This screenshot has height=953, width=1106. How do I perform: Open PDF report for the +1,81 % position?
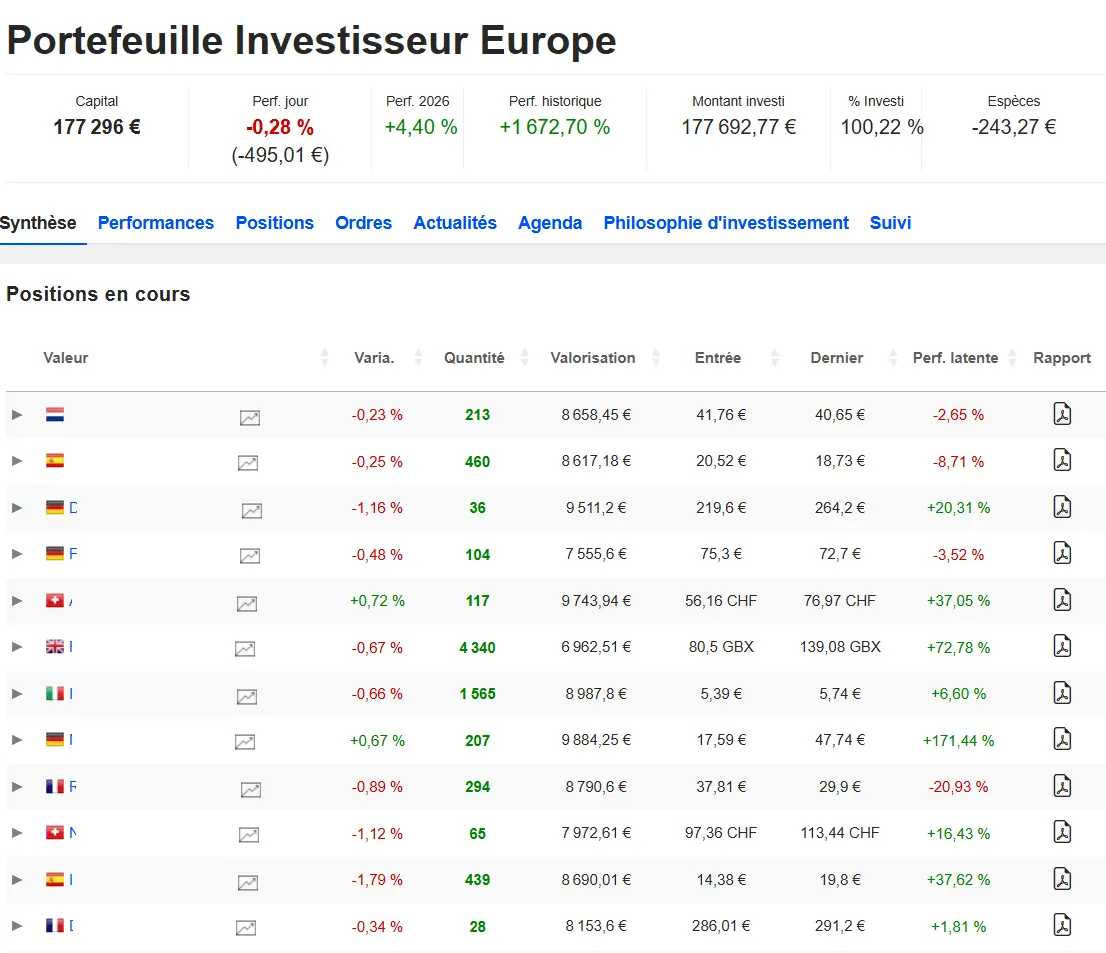(1062, 925)
